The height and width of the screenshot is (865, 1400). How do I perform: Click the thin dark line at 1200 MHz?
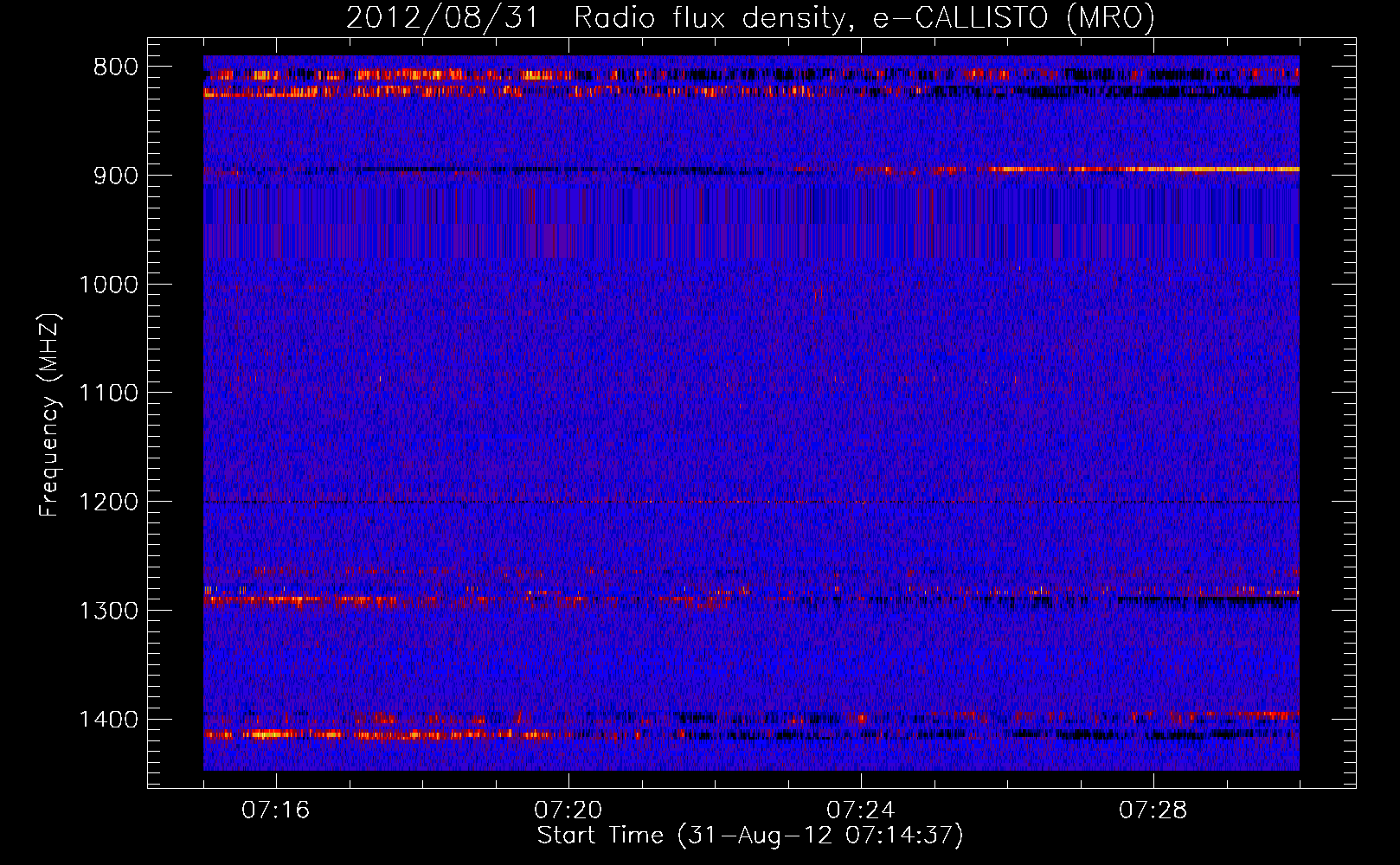pyautogui.click(x=751, y=502)
